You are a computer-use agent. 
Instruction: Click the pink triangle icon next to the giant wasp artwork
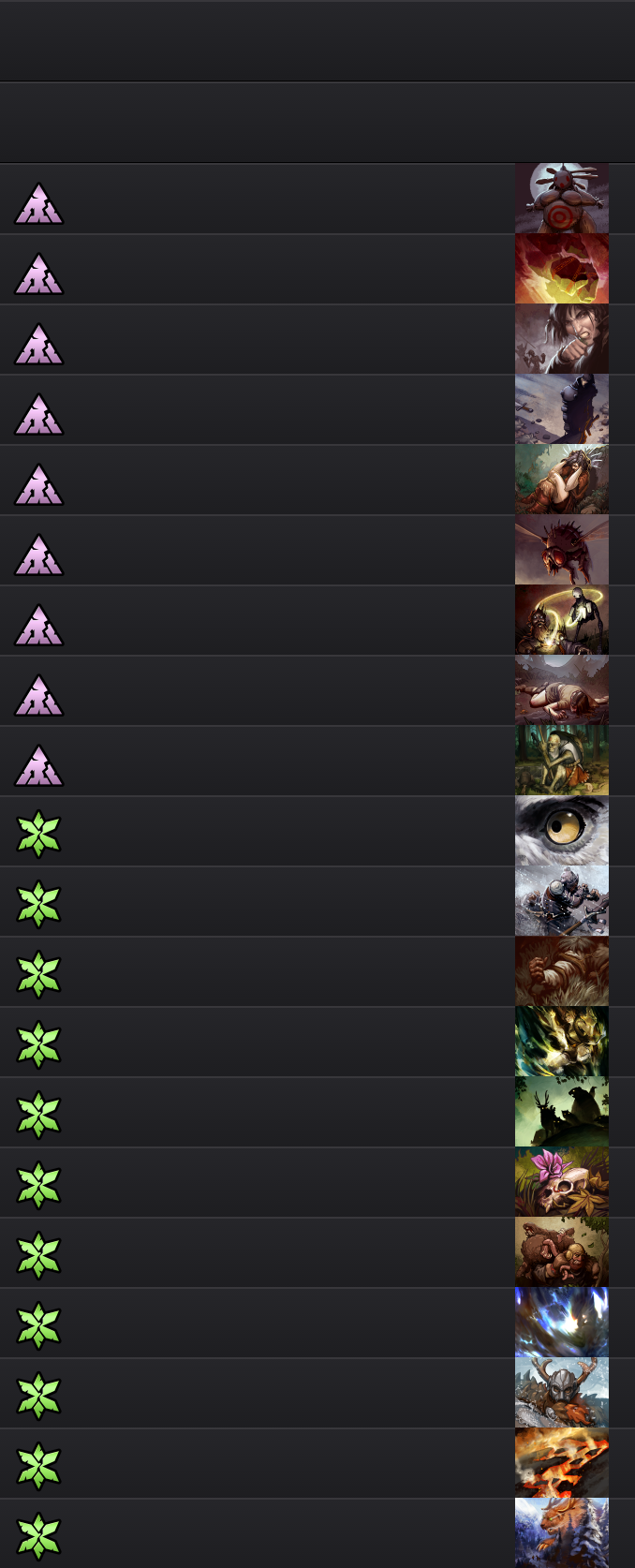tap(38, 555)
